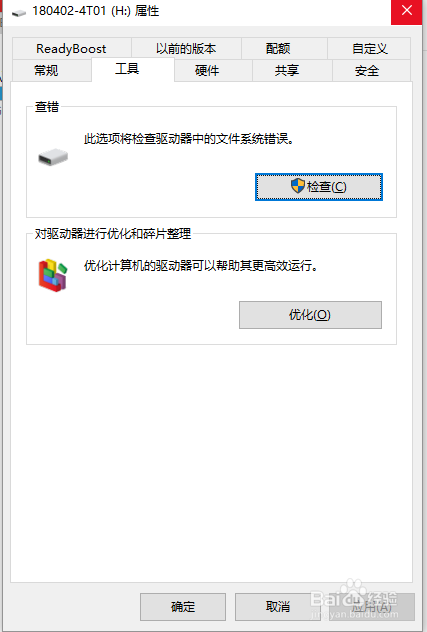Go to the 自定义 tab
The height and width of the screenshot is (632, 427).
pos(369,49)
